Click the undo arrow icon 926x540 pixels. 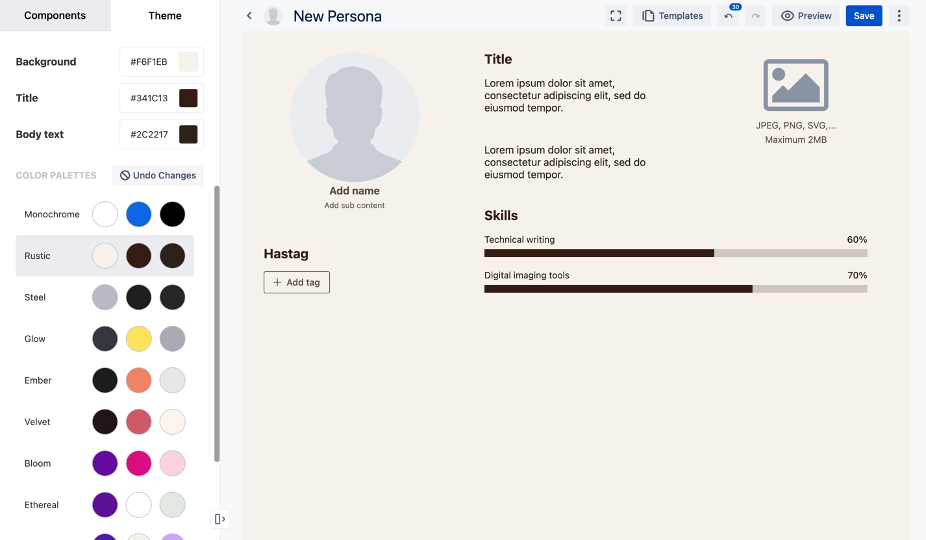(727, 17)
